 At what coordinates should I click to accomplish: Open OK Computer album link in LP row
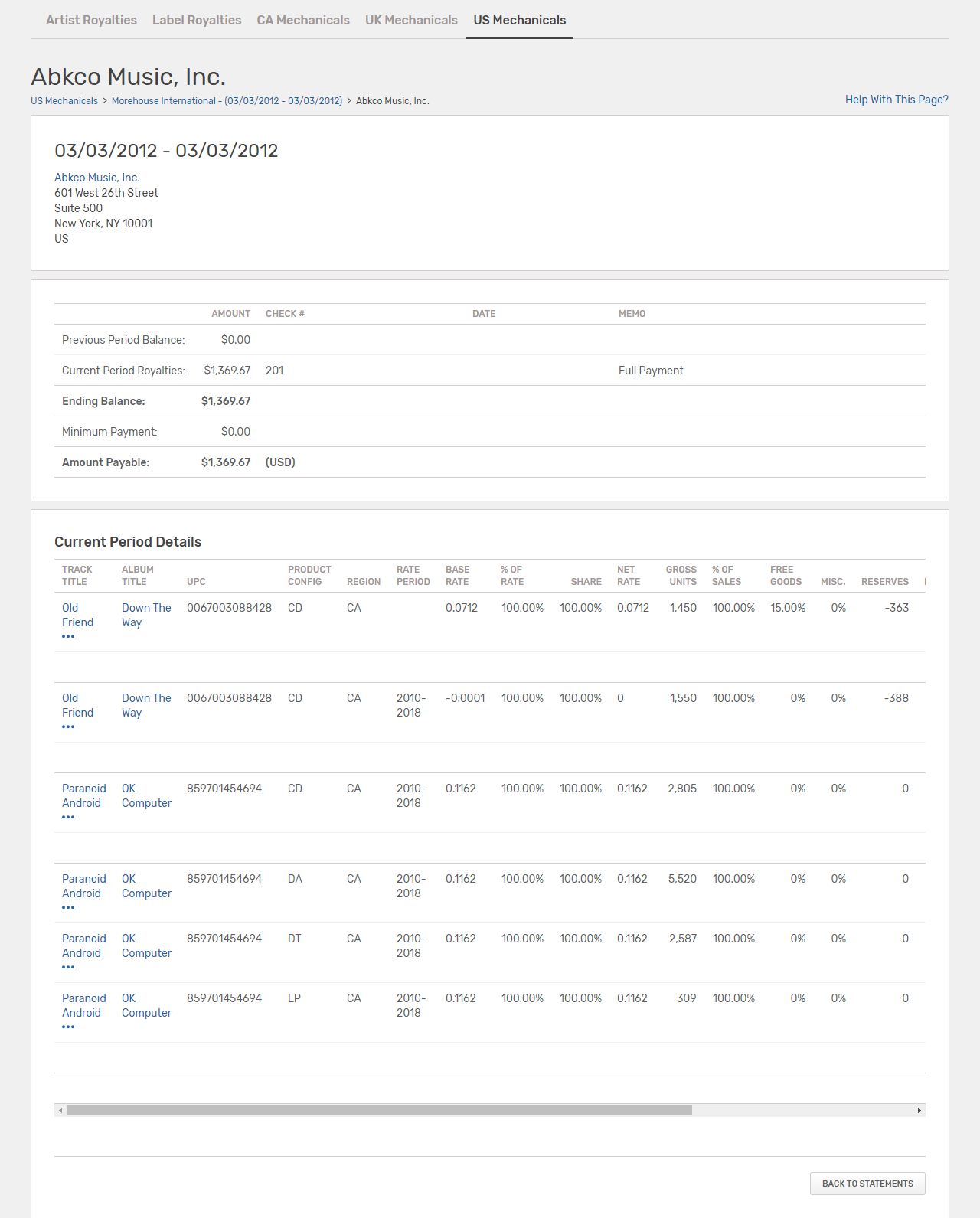[146, 1005]
